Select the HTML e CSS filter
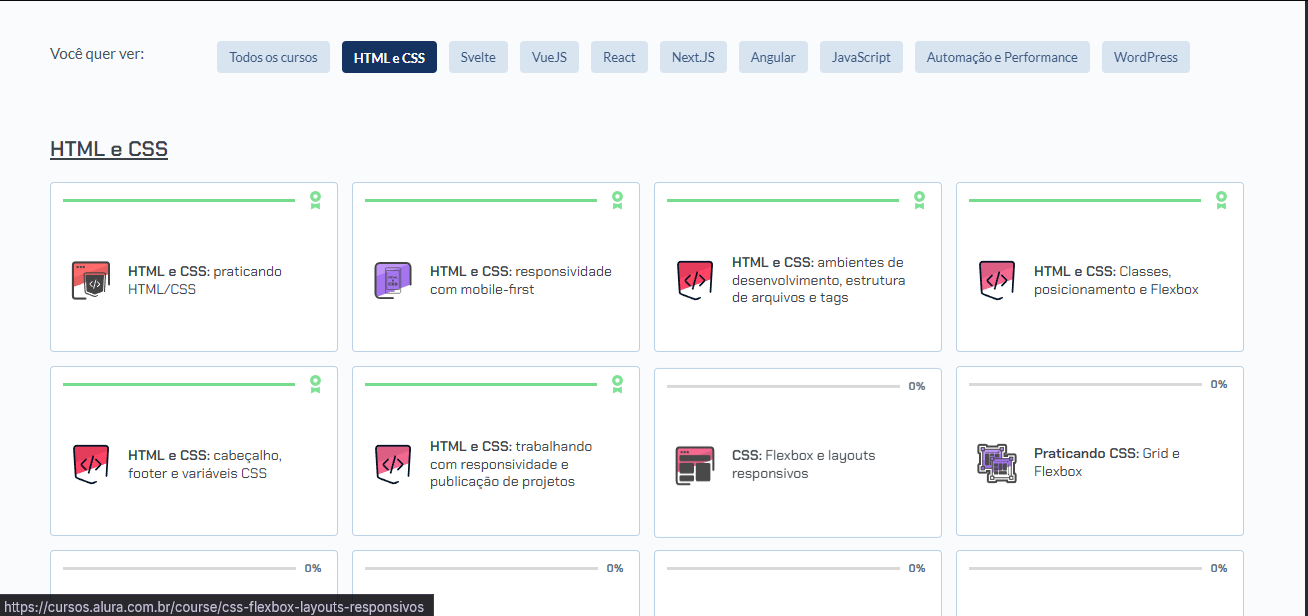1308x616 pixels. click(x=389, y=57)
